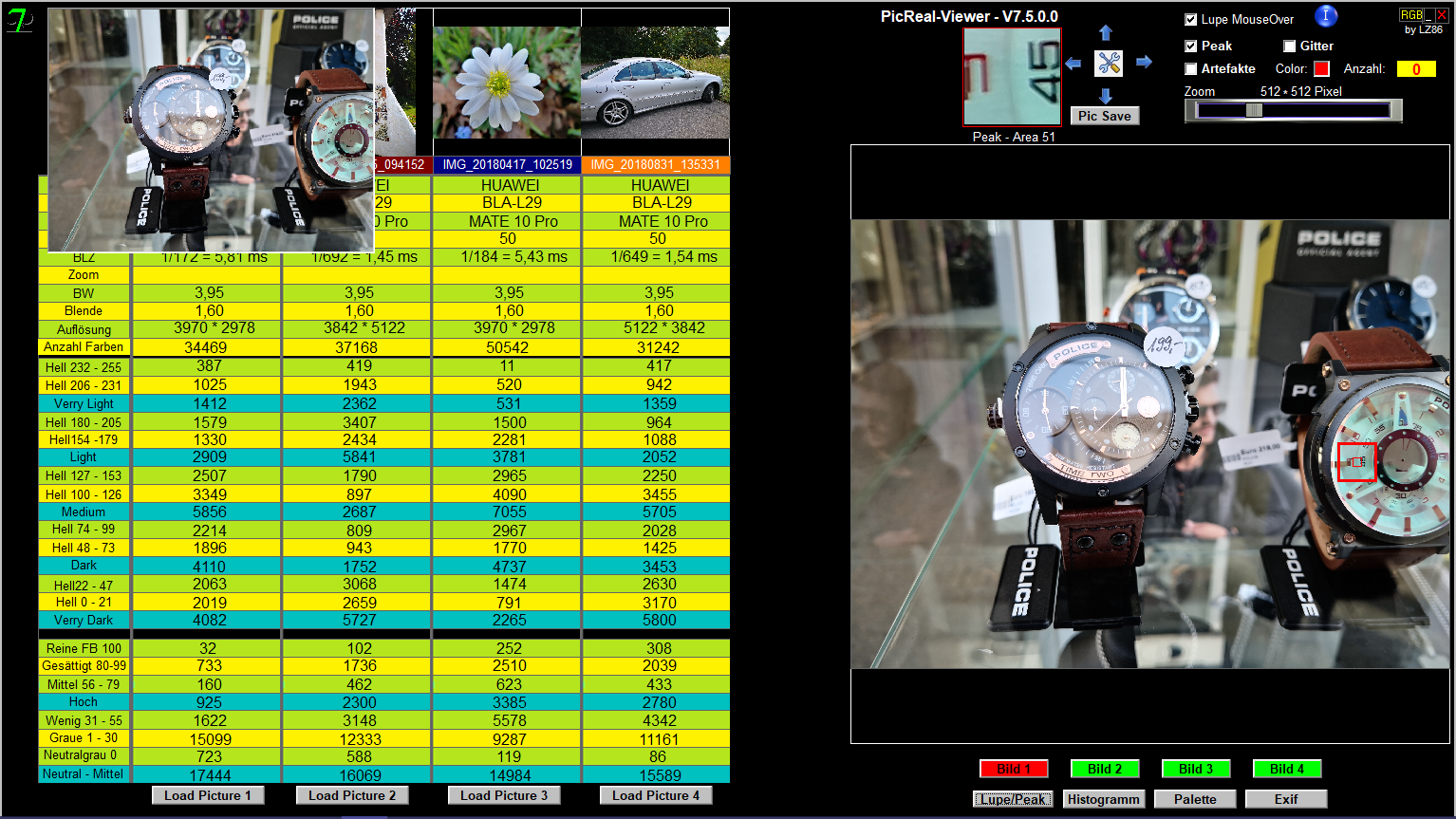Click file label IMG_20180831_135331

(655, 165)
